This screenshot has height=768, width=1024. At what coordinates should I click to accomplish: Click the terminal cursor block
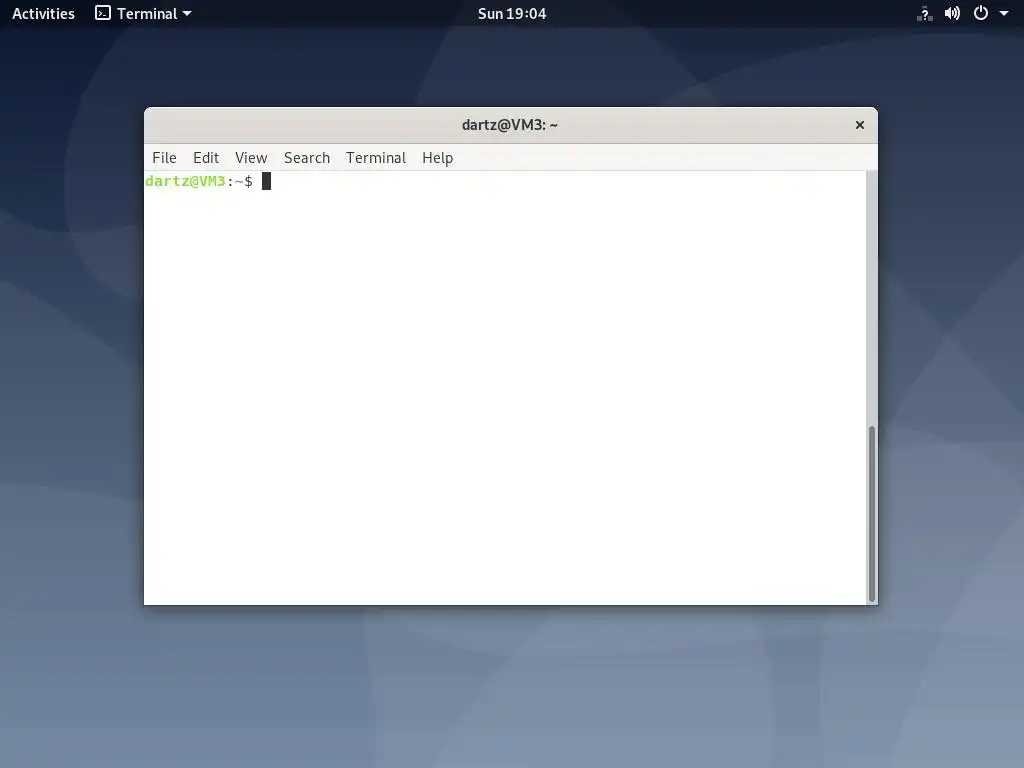(x=266, y=181)
